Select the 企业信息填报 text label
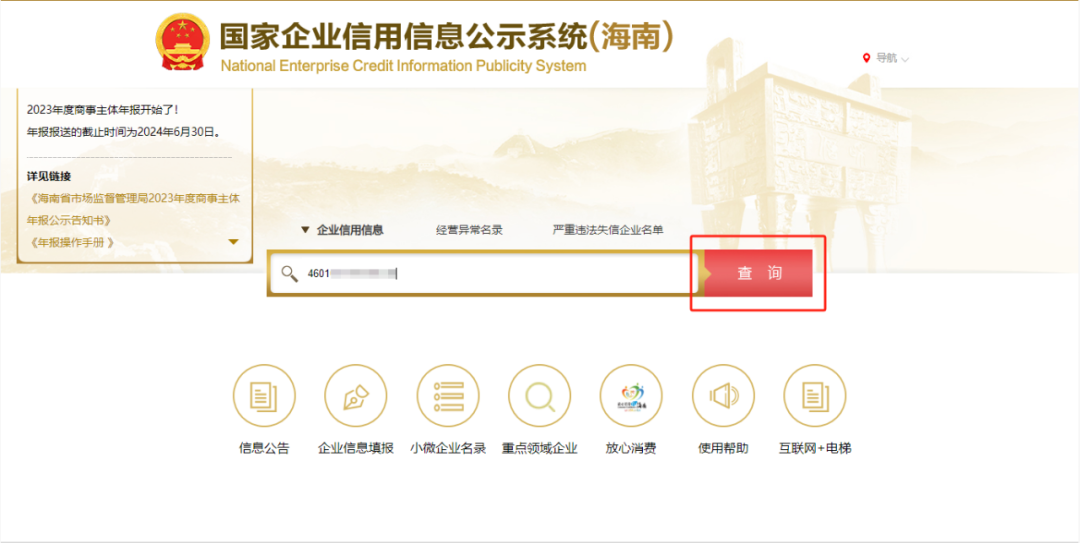 pos(356,448)
